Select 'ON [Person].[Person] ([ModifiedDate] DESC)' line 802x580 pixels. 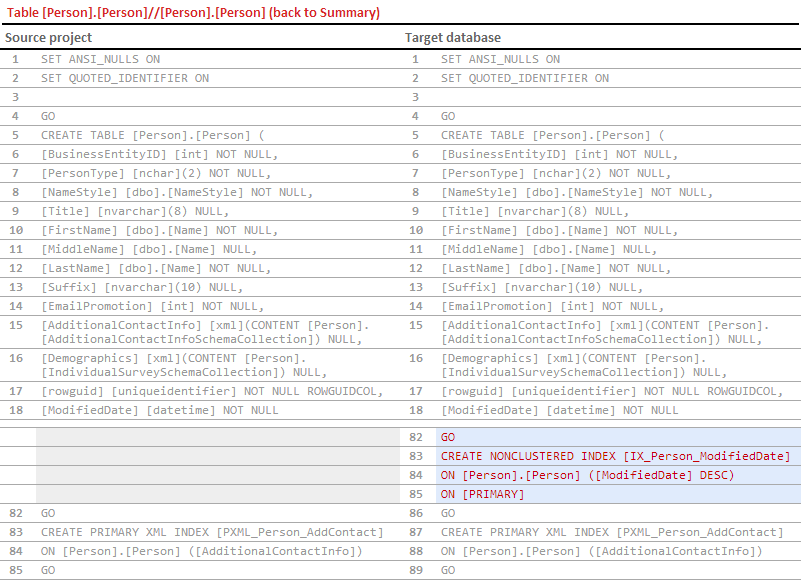(x=588, y=475)
